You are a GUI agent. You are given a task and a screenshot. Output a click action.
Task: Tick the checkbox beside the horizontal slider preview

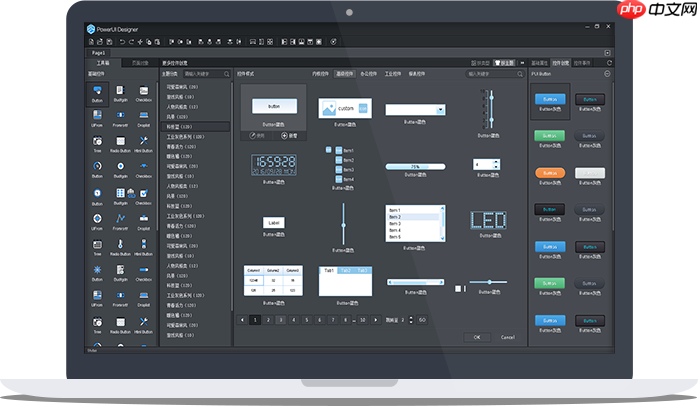458,288
